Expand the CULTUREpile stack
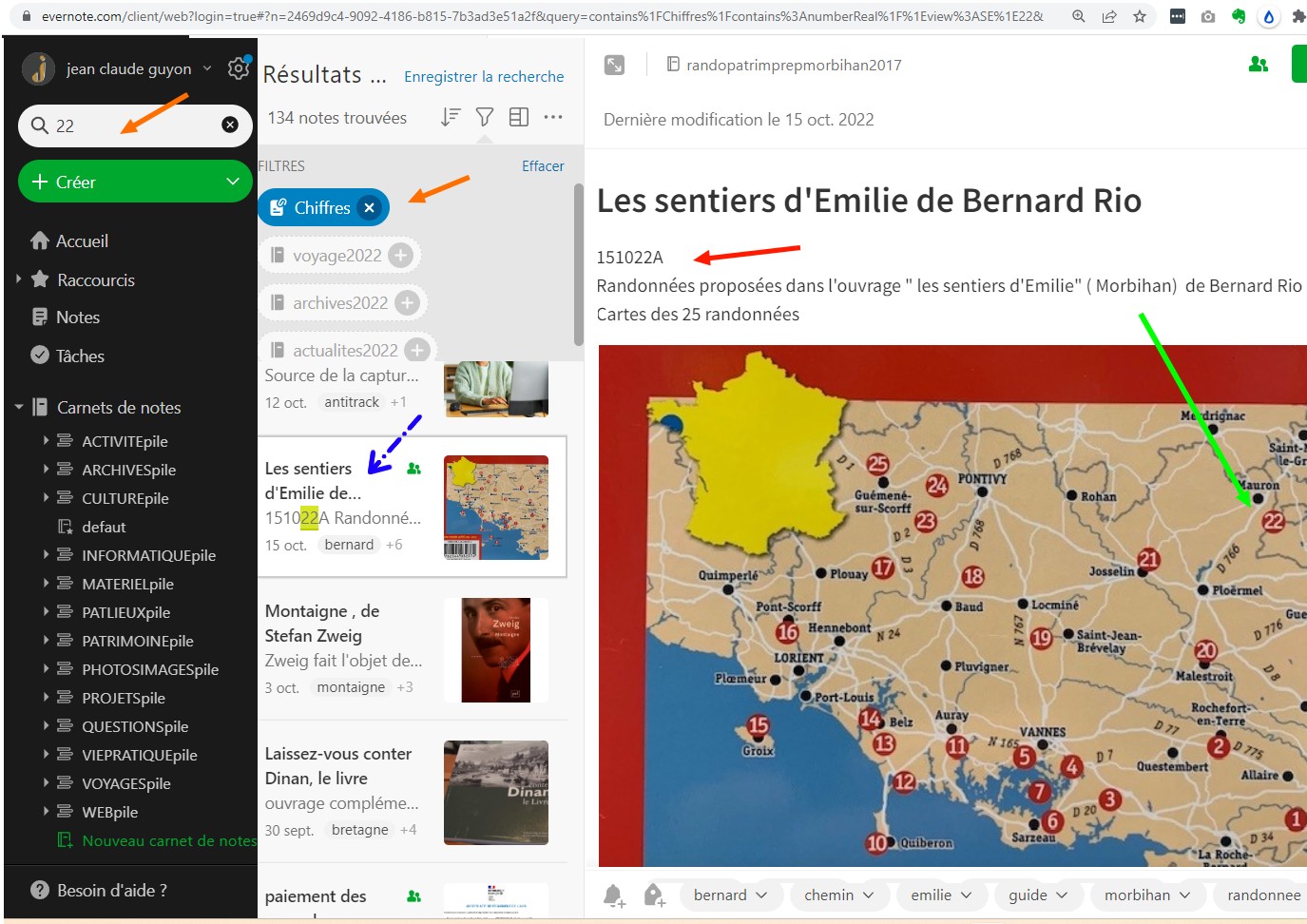Screen dimensions: 1307x924 46,497
